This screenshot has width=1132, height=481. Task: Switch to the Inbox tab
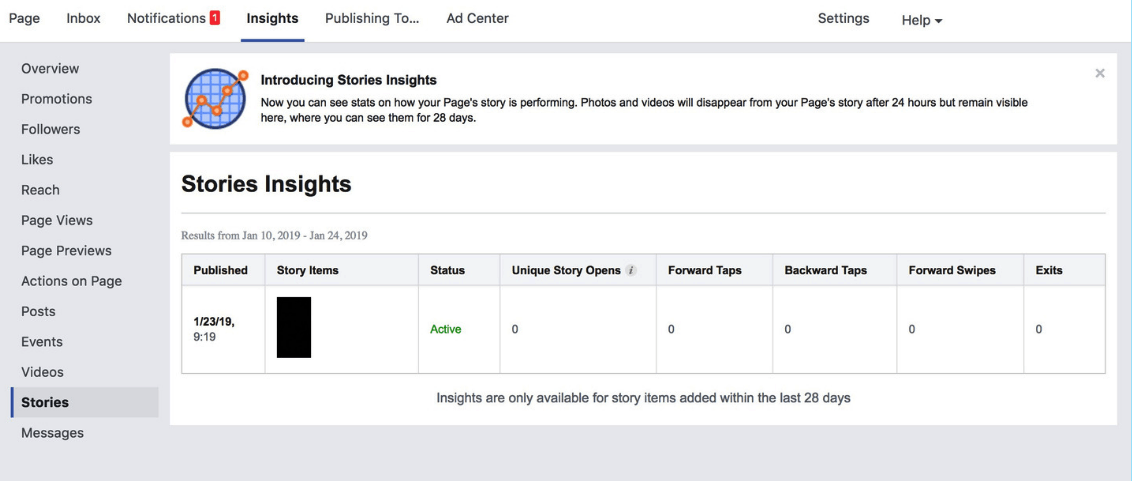83,19
